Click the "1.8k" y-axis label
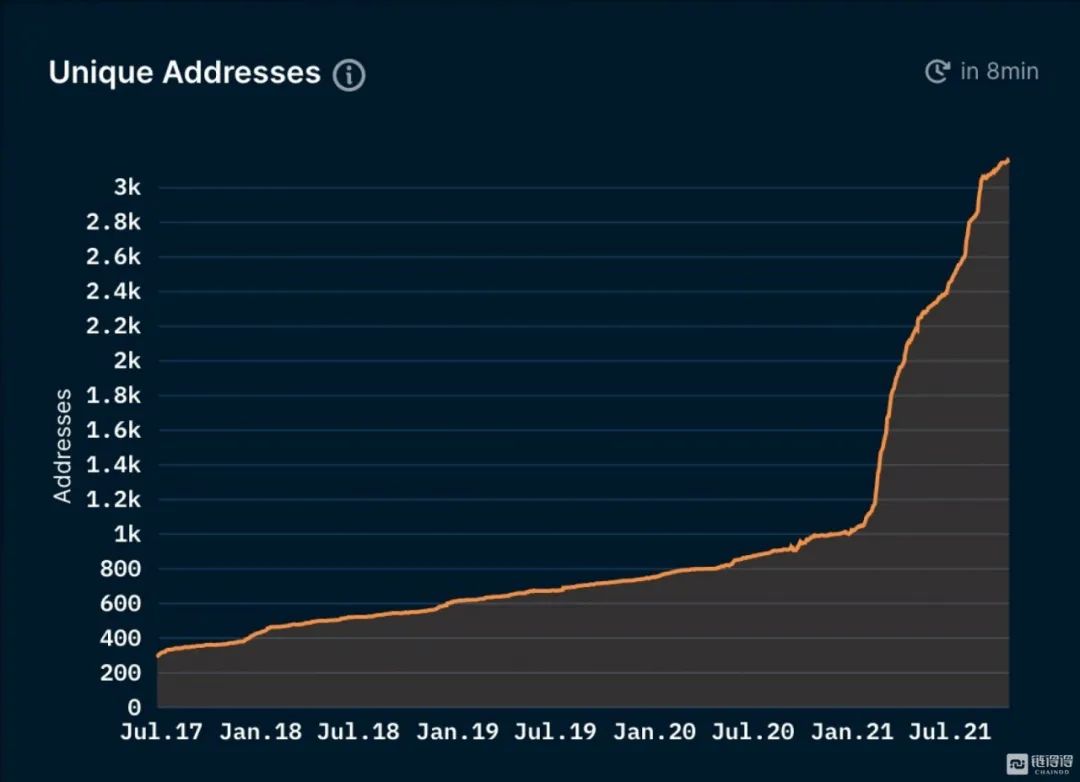 tap(114, 395)
